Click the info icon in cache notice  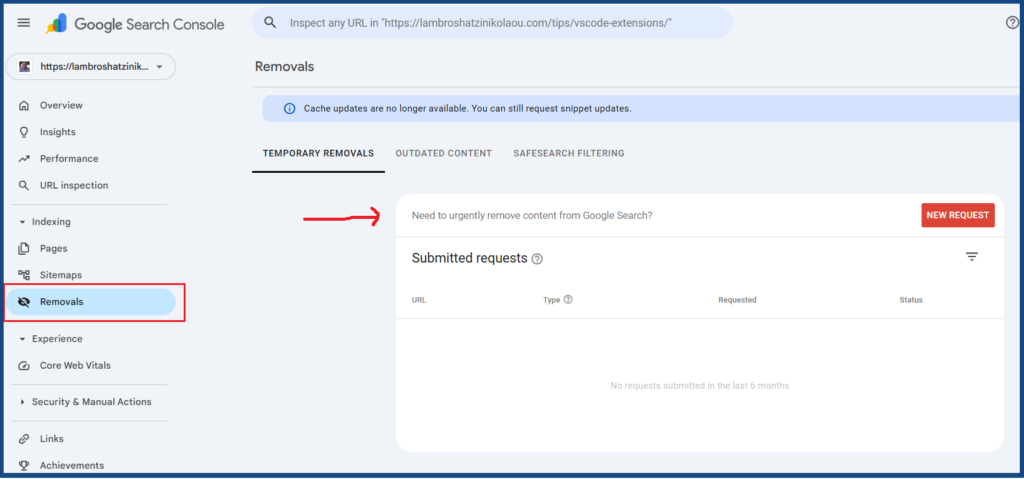click(289, 108)
